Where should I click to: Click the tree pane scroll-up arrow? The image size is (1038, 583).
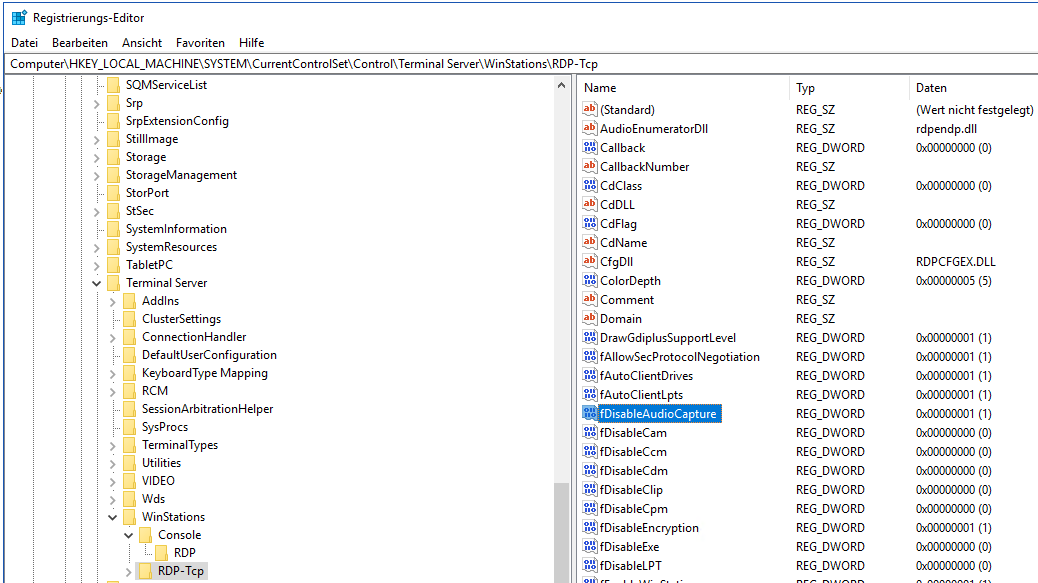pyautogui.click(x=561, y=86)
